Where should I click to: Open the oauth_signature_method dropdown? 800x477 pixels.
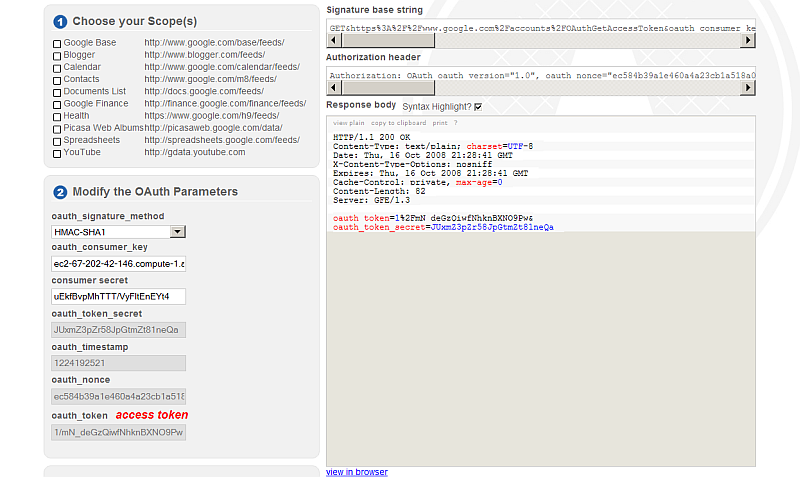[177, 232]
